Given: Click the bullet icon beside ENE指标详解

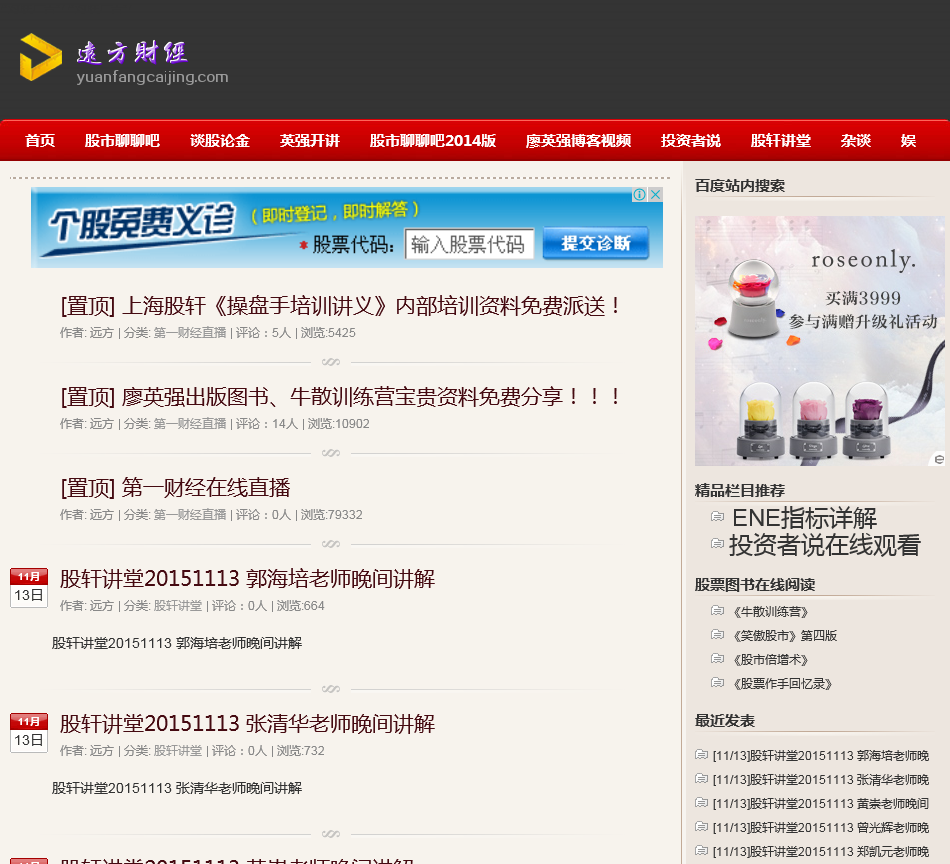Looking at the screenshot, I should tap(717, 516).
